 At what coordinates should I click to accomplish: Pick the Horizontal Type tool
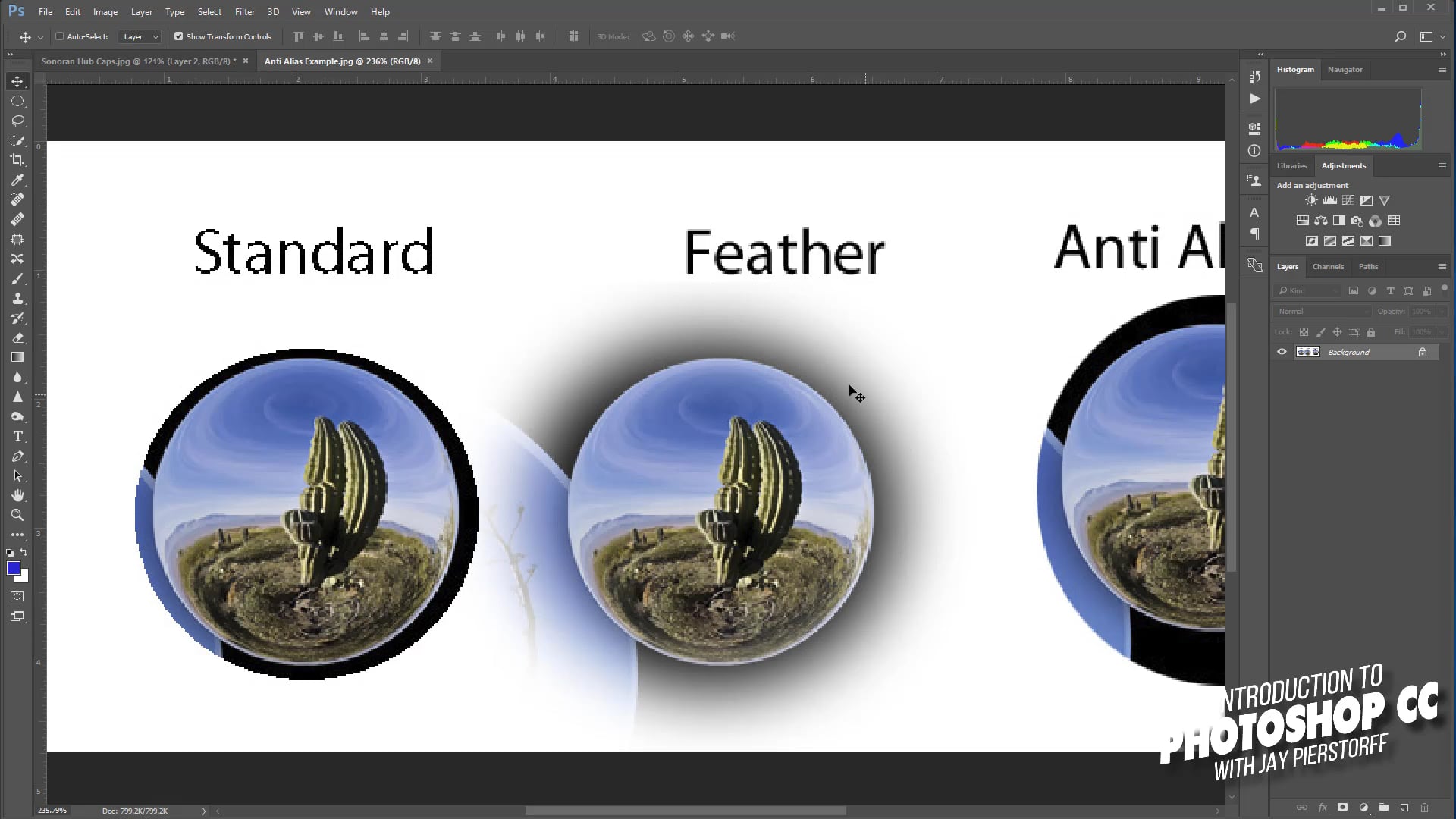click(17, 437)
